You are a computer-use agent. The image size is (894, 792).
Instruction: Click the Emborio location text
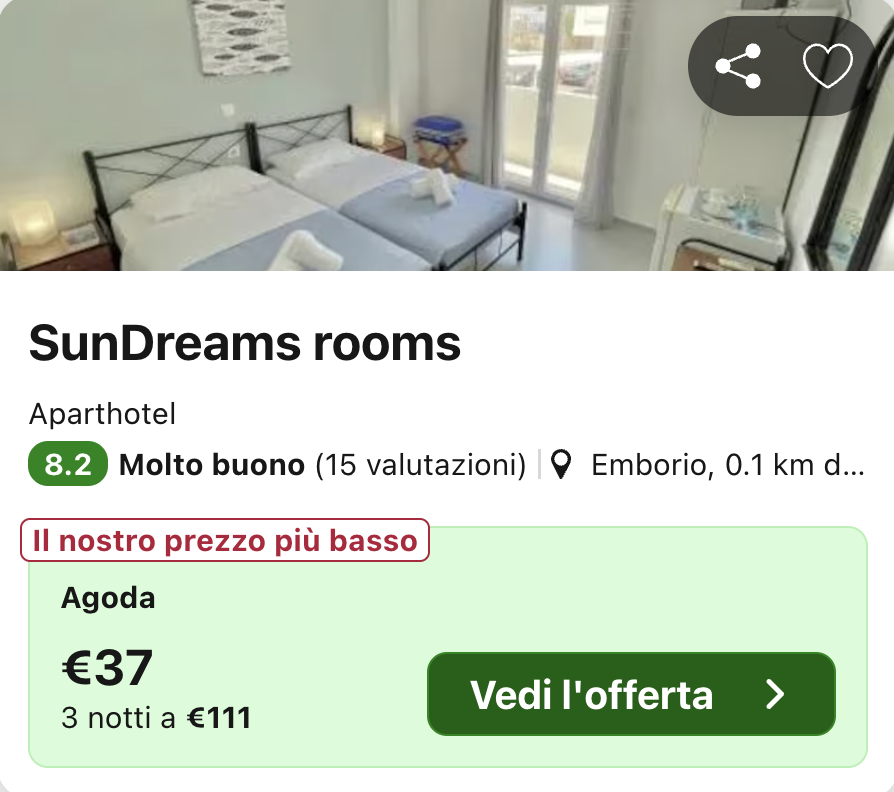coord(728,464)
